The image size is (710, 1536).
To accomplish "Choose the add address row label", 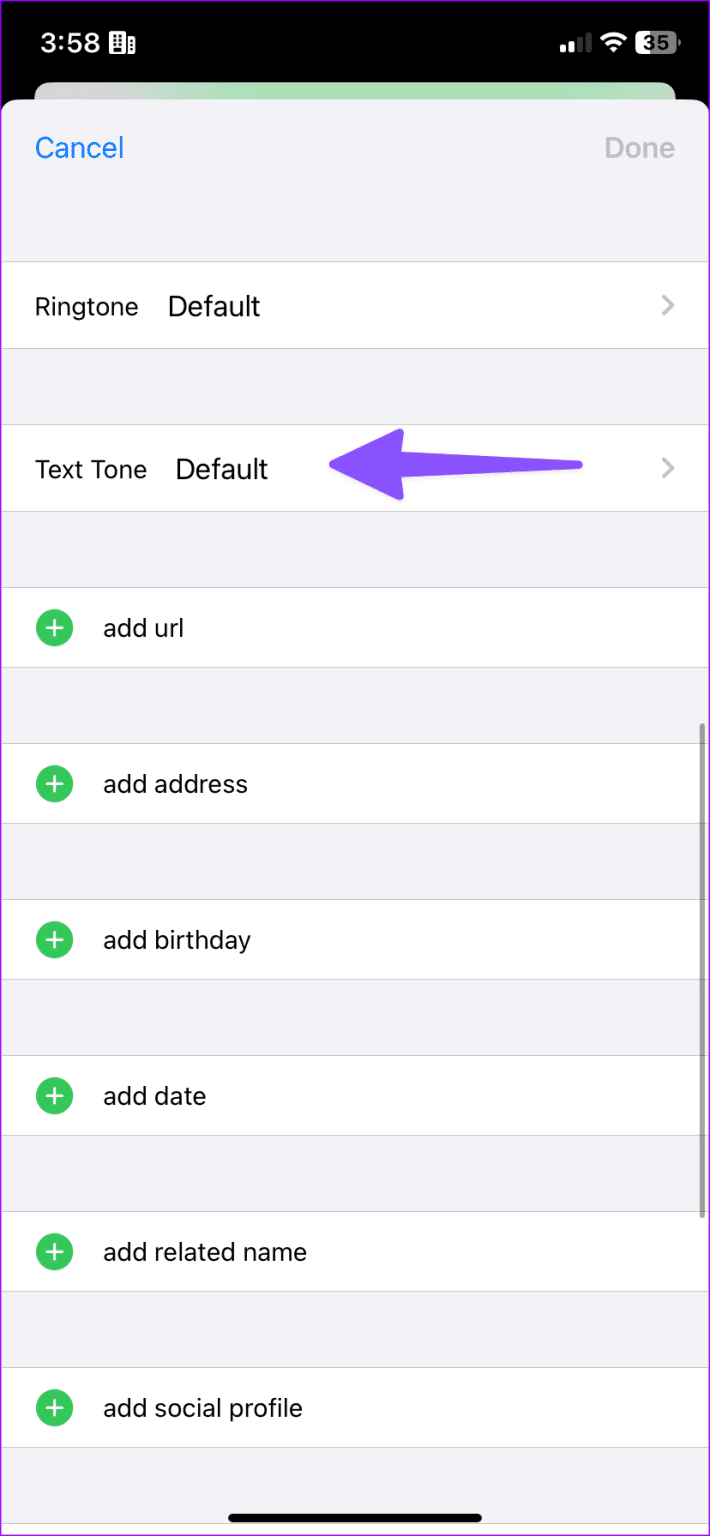I will (x=175, y=784).
